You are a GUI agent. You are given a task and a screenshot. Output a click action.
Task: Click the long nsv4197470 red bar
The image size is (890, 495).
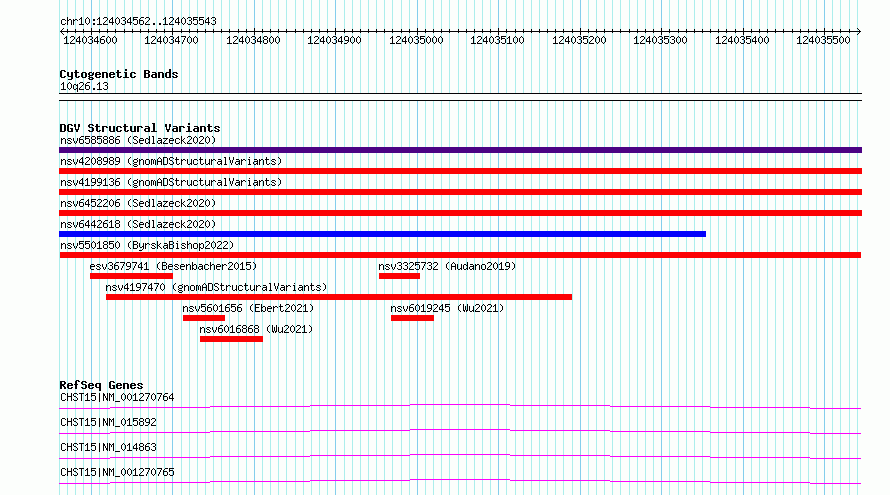tap(339, 297)
